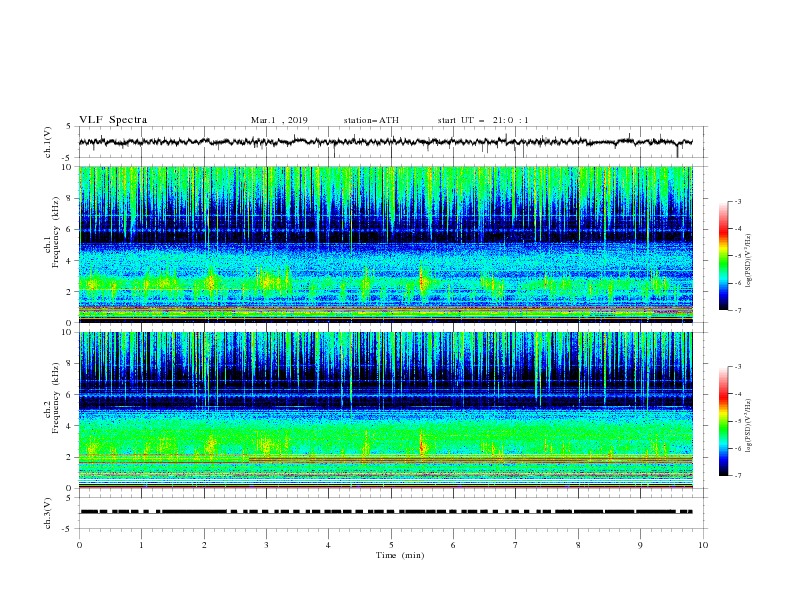Click the "-5" tick on ch.3(V) axis
Image resolution: width=792 pixels, height=612 pixels.
[68, 529]
